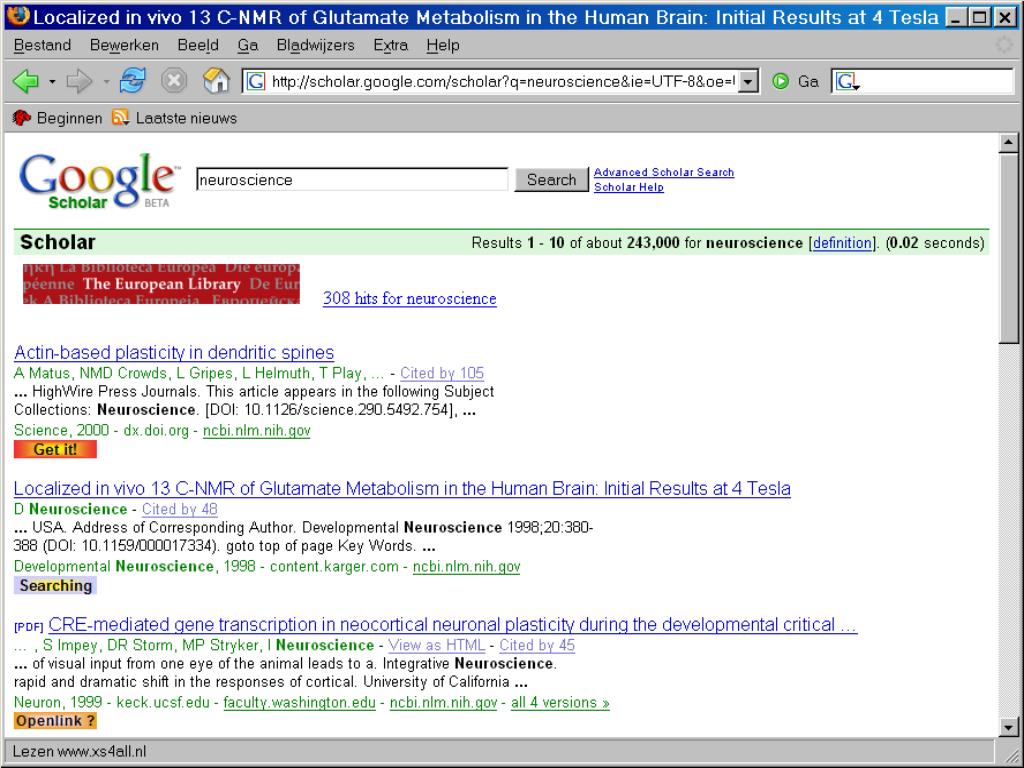Click the neuroscience search input field

pyautogui.click(x=352, y=180)
